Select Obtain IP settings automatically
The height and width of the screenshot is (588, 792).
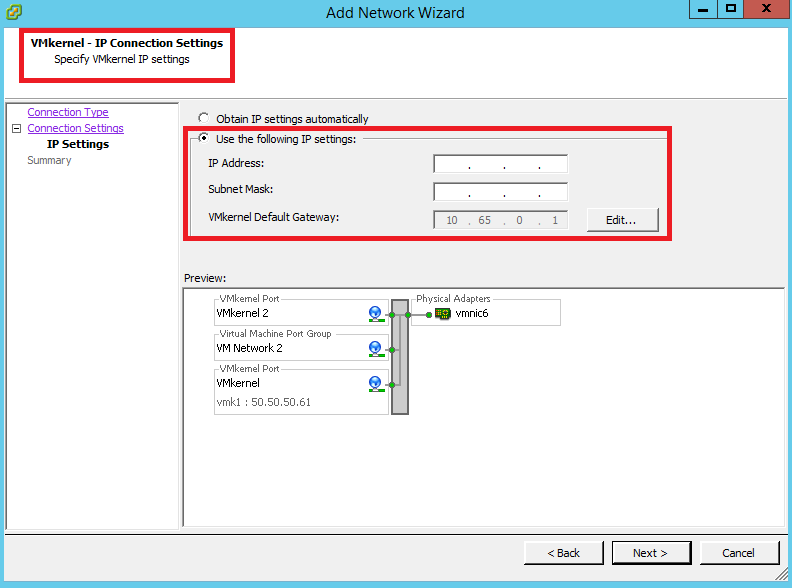coord(204,118)
